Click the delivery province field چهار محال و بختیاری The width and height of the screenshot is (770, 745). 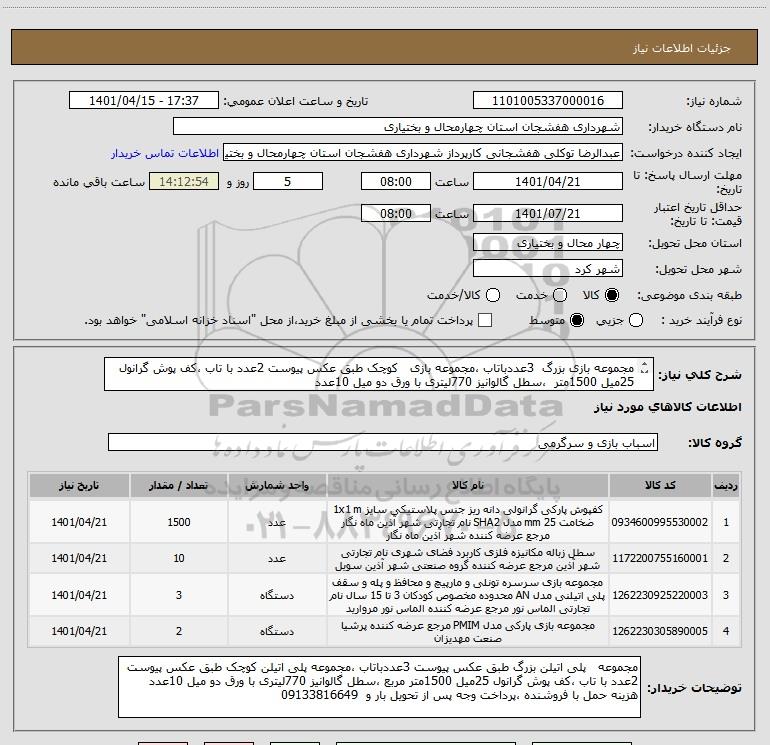tap(548, 242)
